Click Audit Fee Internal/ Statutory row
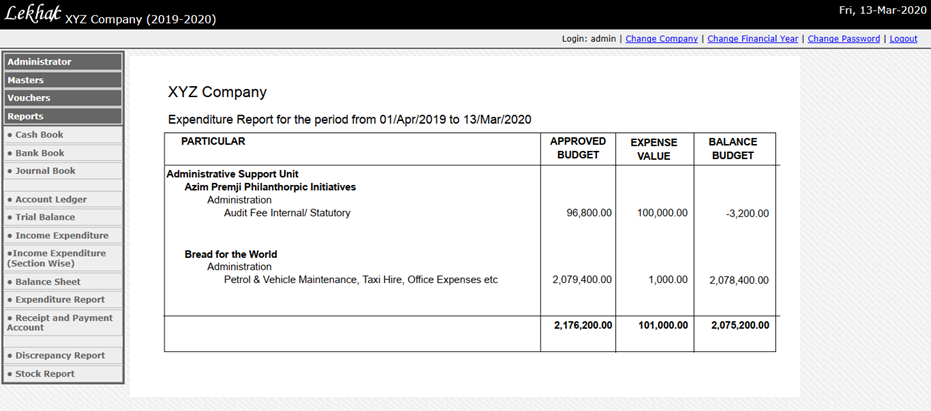The height and width of the screenshot is (411, 931). (287, 213)
